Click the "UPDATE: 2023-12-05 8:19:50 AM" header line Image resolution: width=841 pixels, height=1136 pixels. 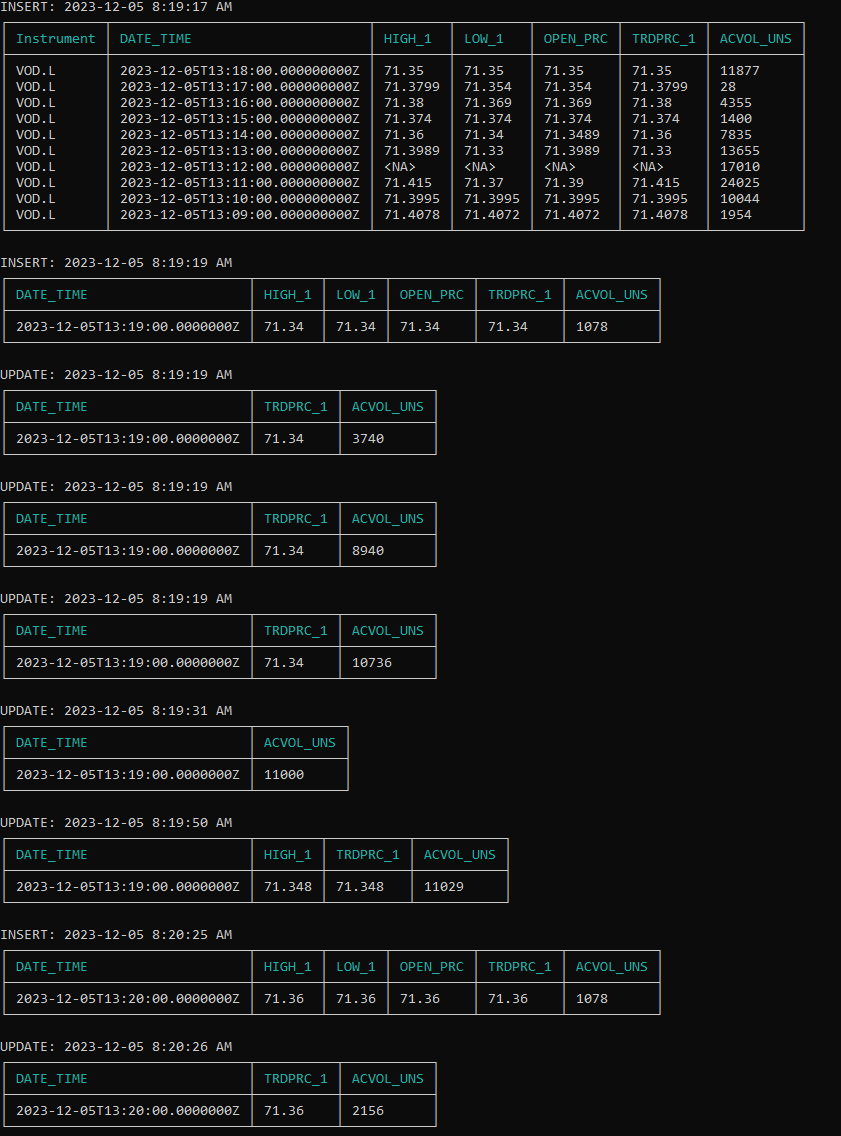116,822
